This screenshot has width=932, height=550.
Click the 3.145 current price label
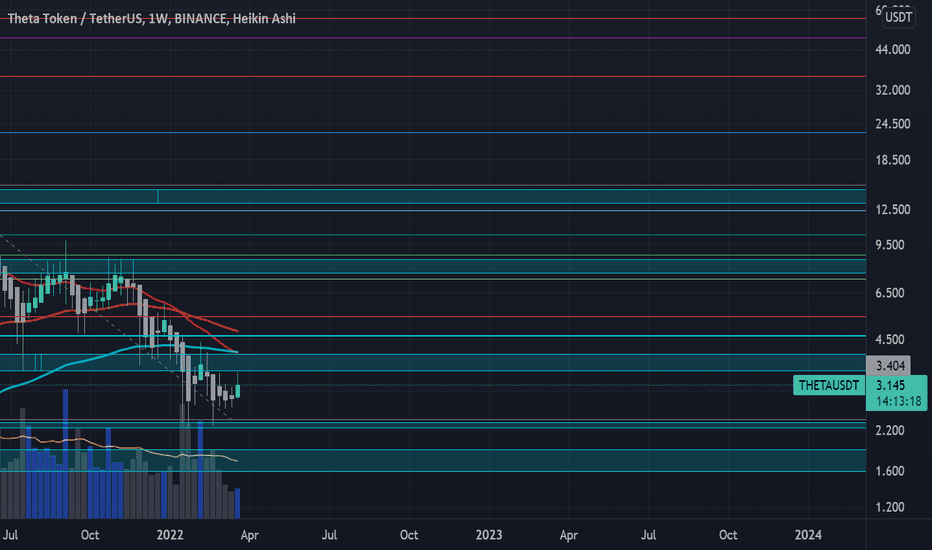tap(890, 385)
